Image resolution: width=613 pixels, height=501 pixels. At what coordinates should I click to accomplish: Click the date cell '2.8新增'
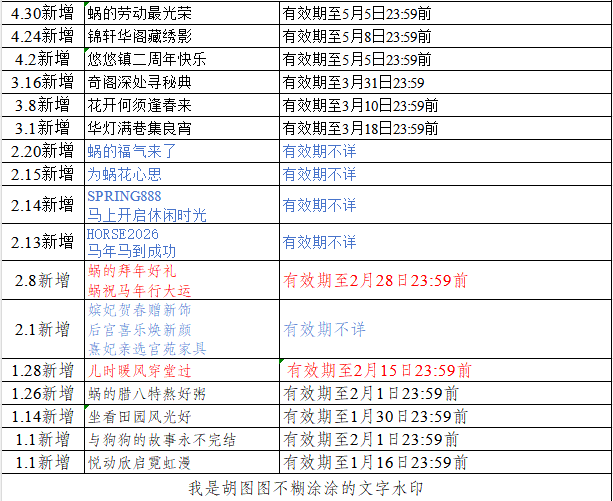(43, 280)
